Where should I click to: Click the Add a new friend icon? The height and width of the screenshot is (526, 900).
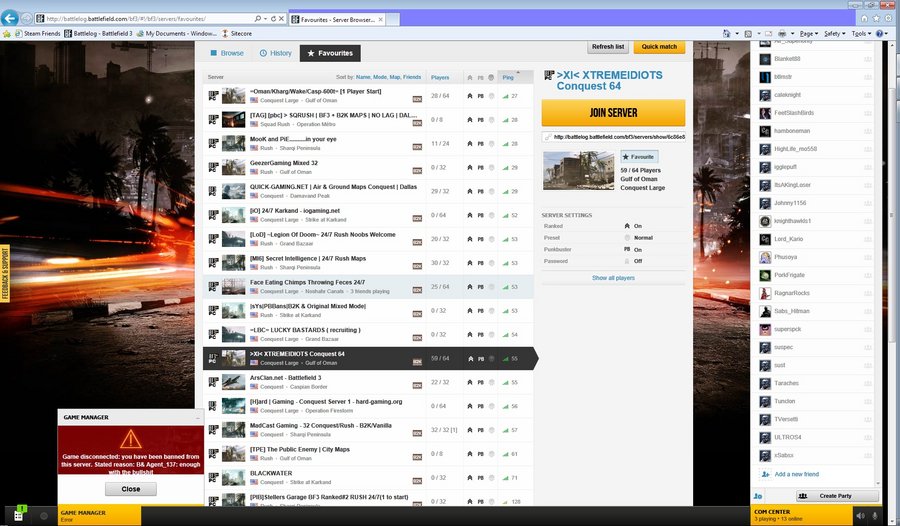[x=765, y=474]
